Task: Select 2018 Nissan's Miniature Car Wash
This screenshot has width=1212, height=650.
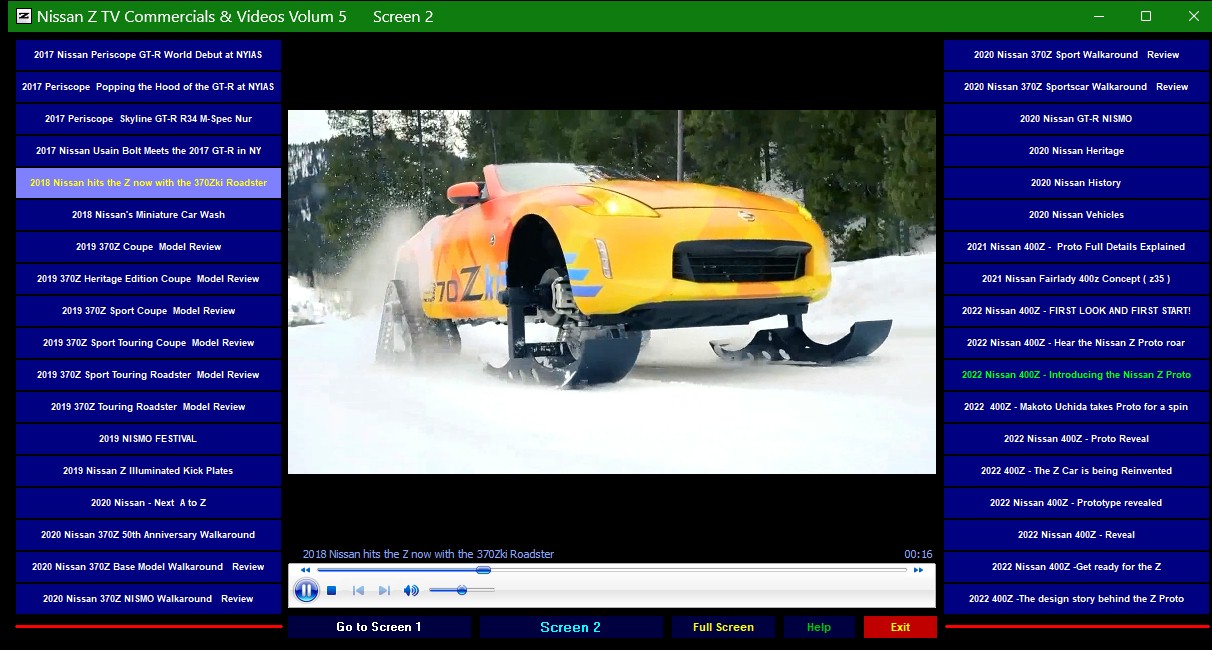Action: pyautogui.click(x=148, y=215)
